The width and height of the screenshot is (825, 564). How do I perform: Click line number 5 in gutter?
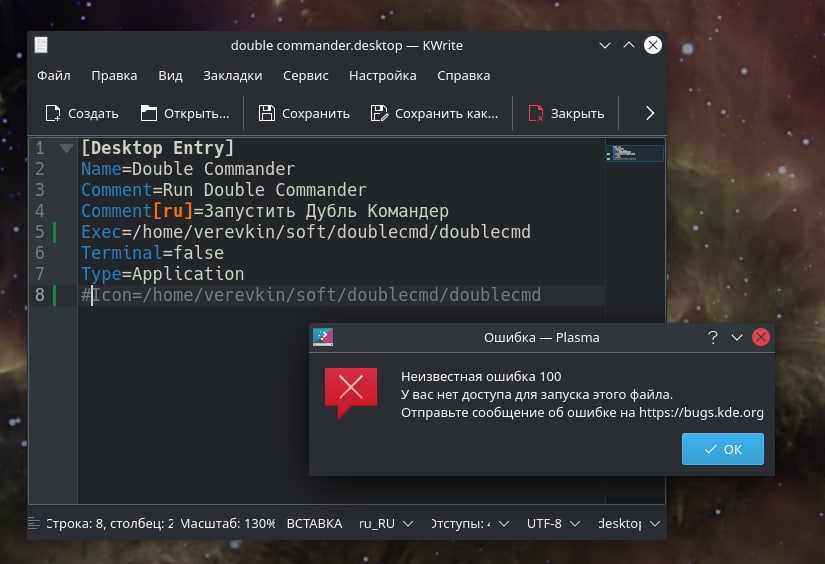[40, 232]
